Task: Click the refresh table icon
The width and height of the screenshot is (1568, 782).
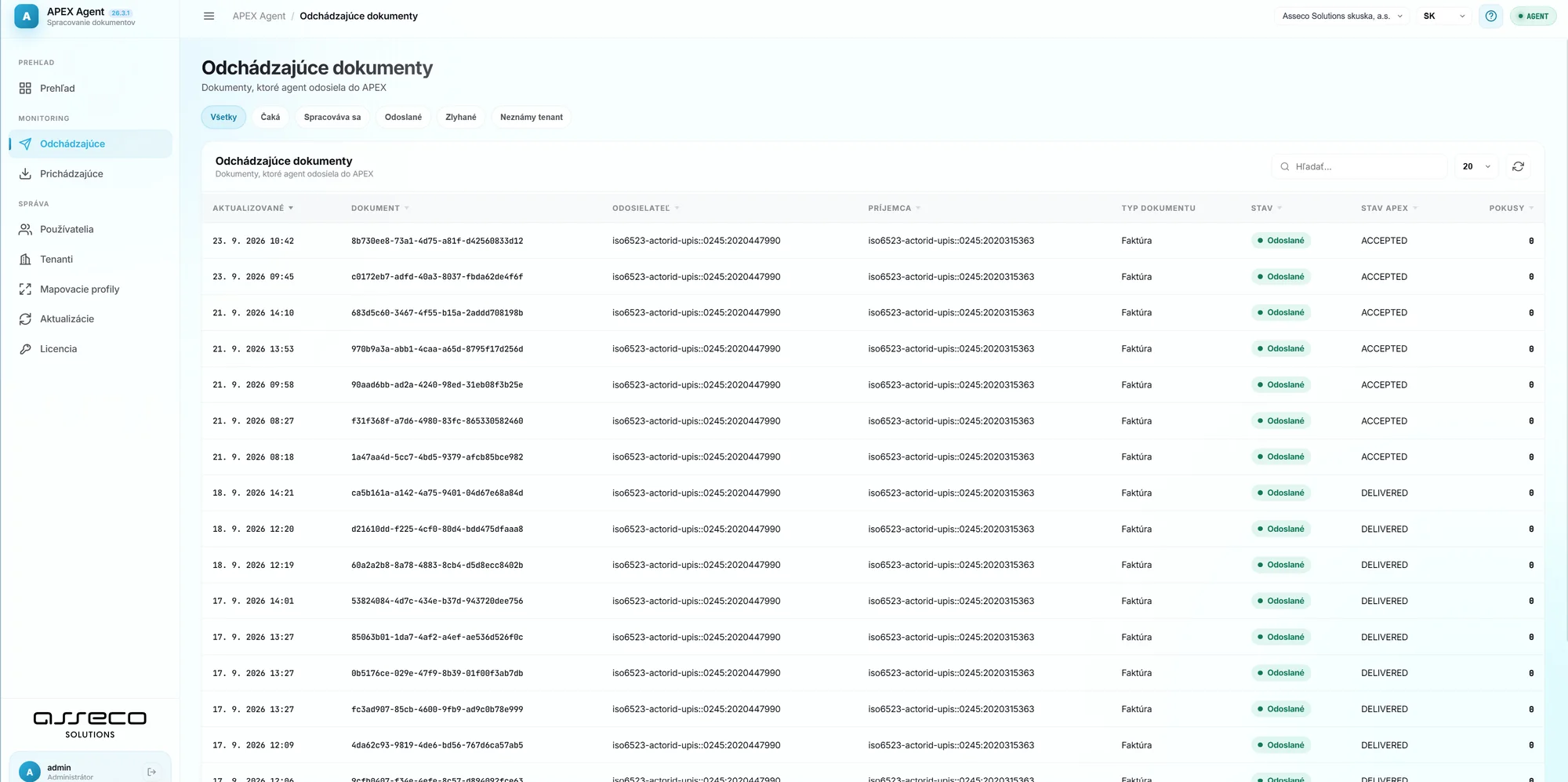Action: (1518, 166)
